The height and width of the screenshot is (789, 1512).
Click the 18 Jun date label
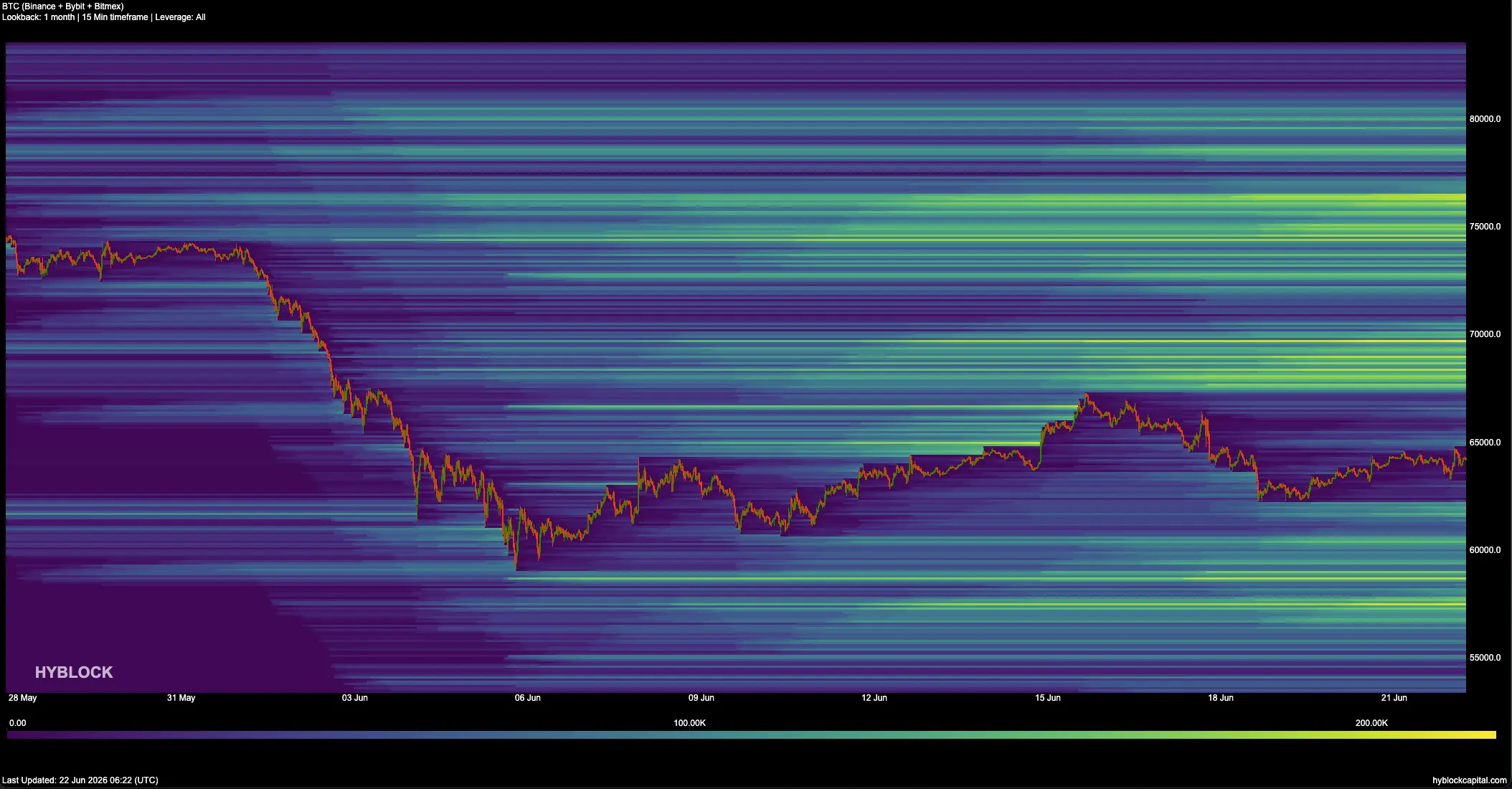click(x=1220, y=698)
